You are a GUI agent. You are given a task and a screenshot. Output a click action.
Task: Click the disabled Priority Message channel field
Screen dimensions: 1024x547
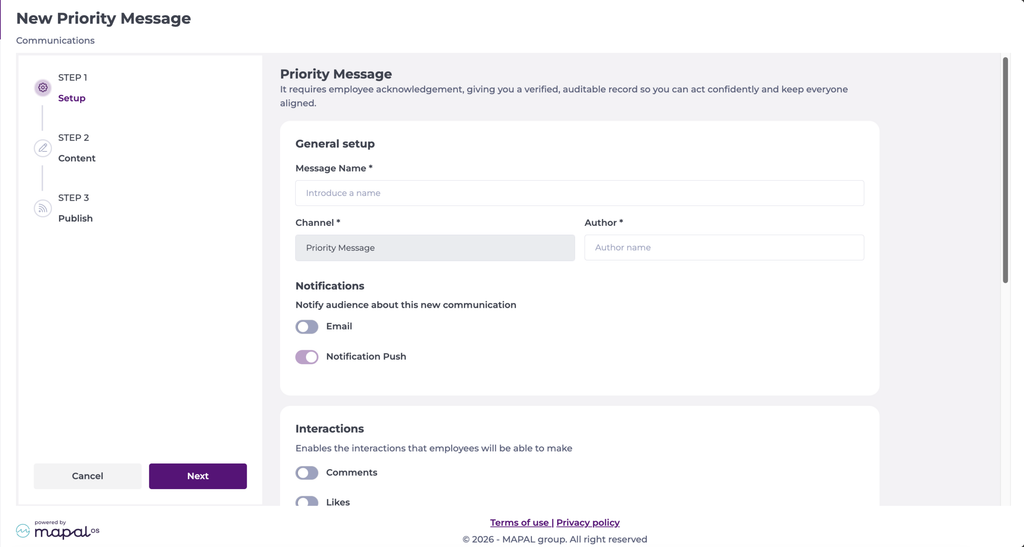pyautogui.click(x=435, y=247)
